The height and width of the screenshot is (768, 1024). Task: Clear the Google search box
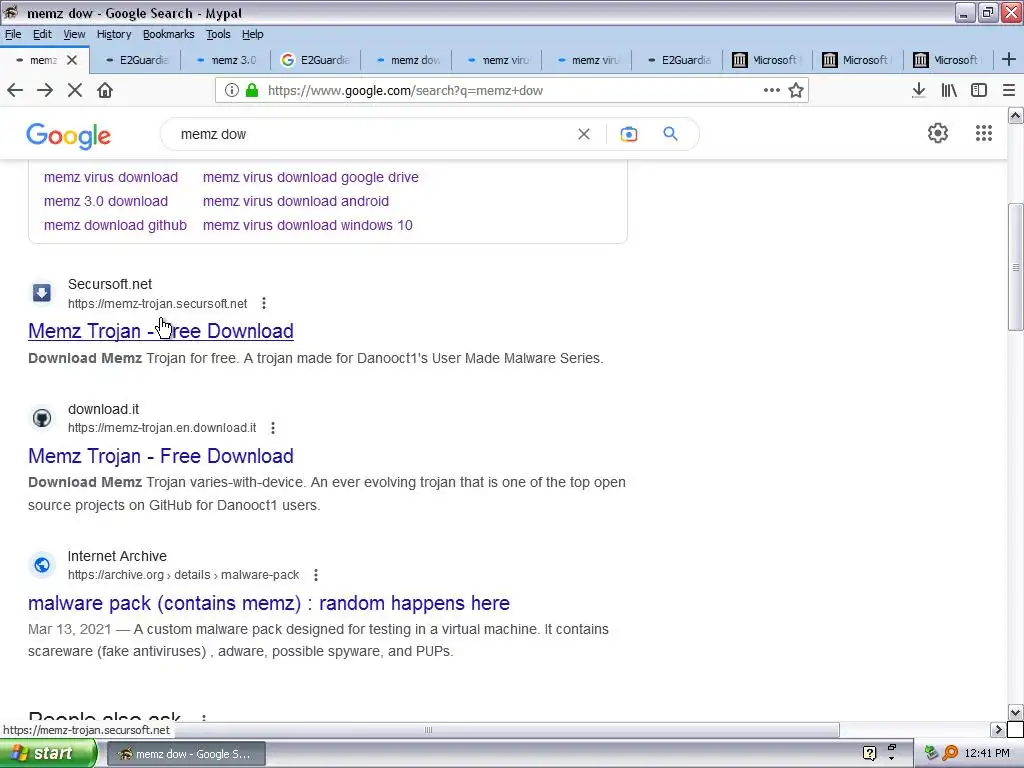point(584,134)
